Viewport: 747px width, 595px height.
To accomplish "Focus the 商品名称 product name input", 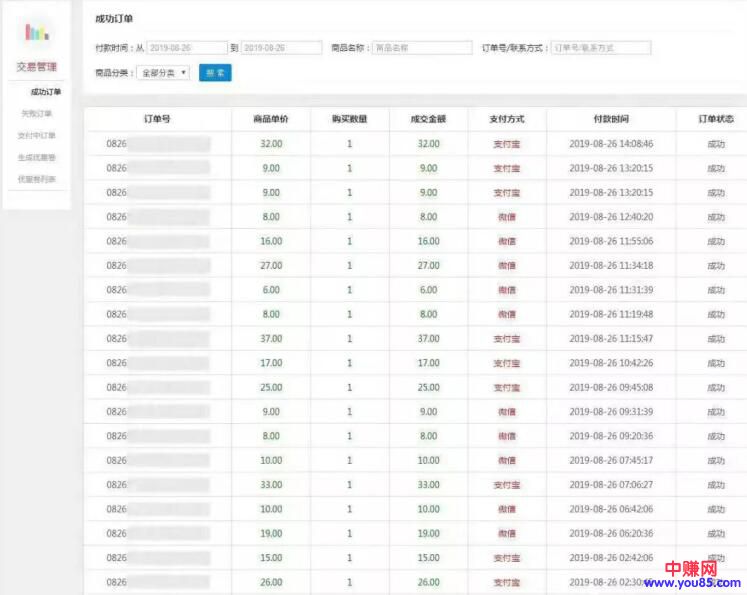I will 421,47.
